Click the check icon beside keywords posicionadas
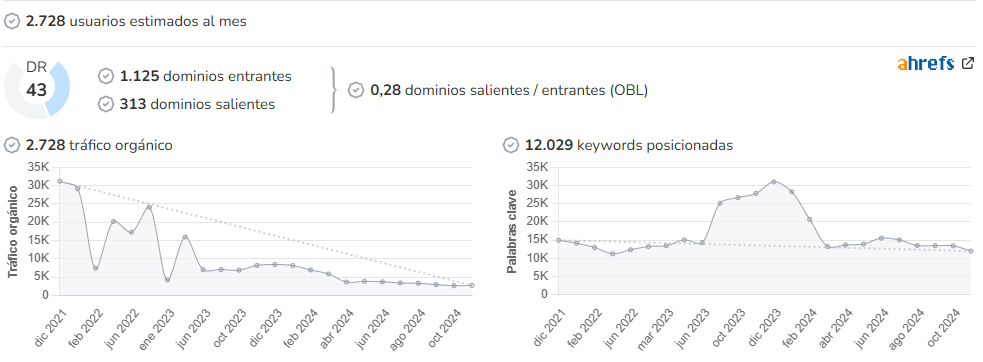 point(511,145)
